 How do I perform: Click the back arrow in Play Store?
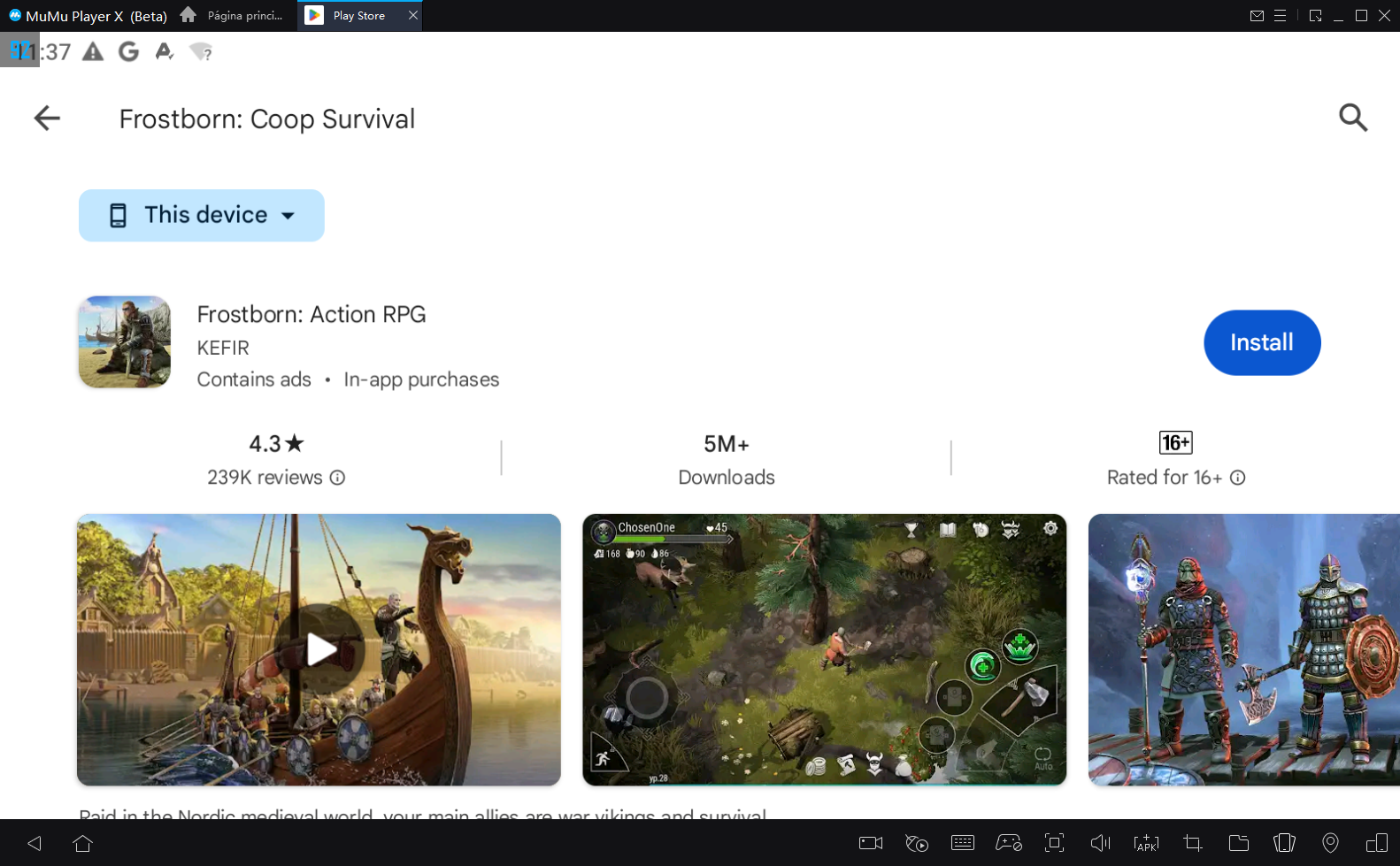tap(47, 118)
